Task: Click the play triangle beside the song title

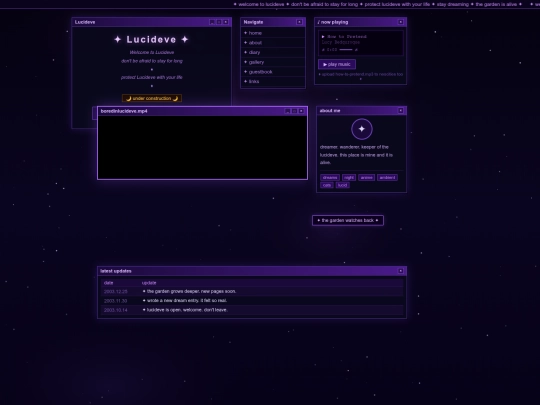Action: (x=323, y=37)
